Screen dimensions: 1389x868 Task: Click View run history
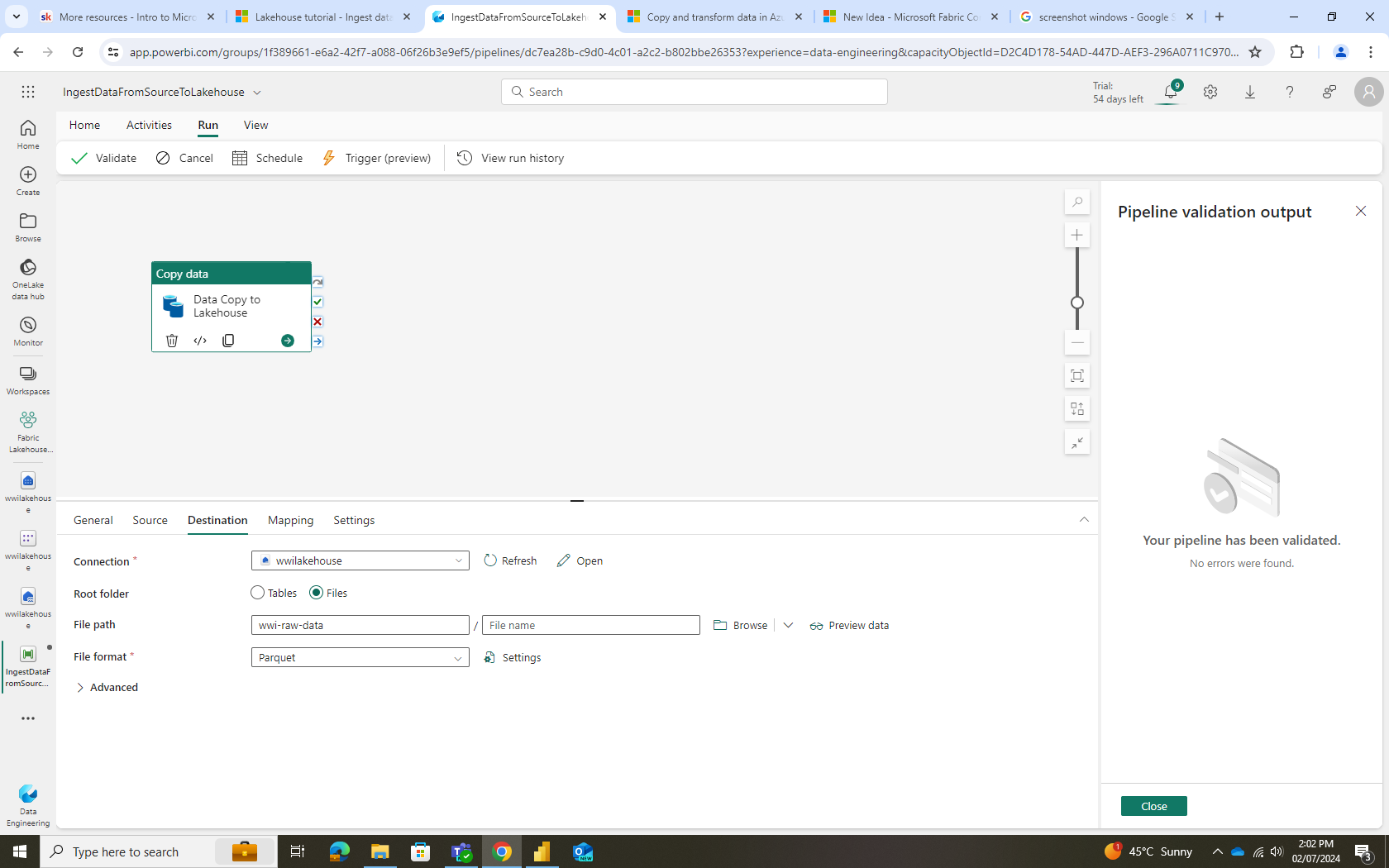point(511,158)
